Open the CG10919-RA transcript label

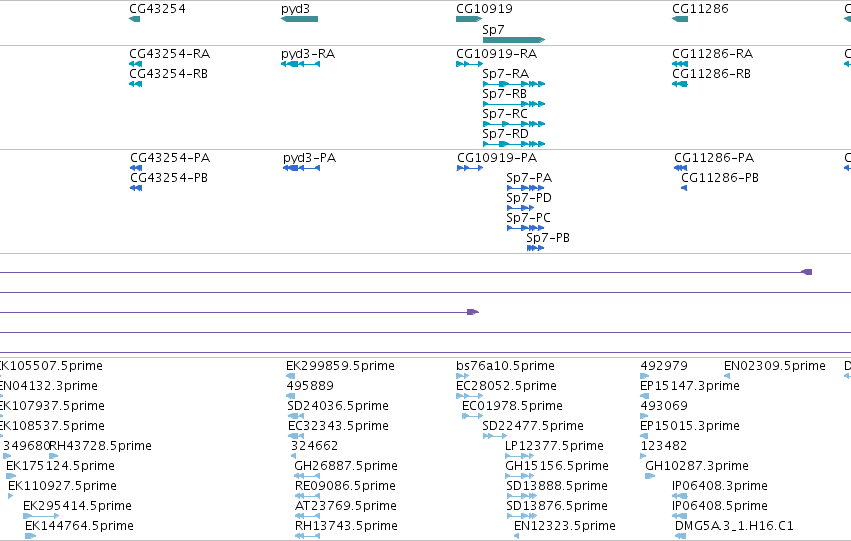[497, 54]
